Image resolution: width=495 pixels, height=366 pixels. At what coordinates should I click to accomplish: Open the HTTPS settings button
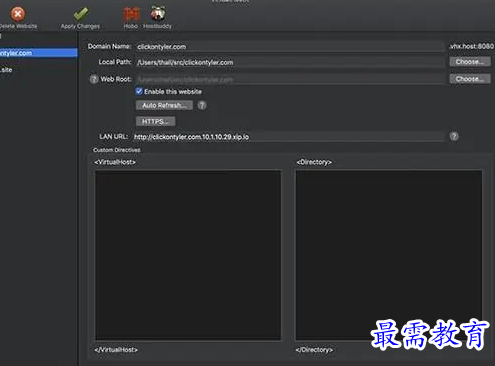click(155, 121)
